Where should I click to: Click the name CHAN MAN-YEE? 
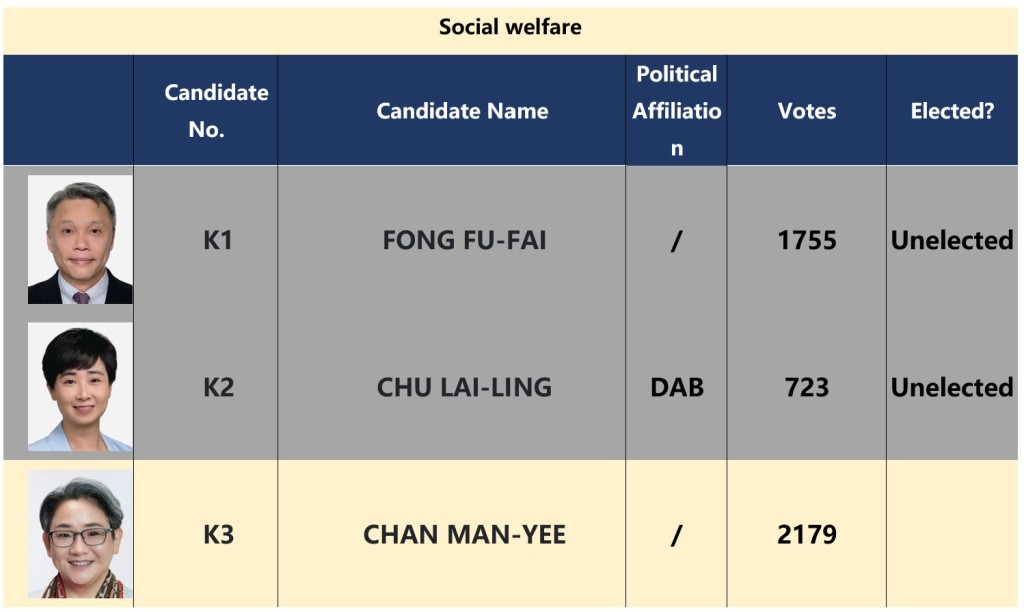[x=464, y=534]
